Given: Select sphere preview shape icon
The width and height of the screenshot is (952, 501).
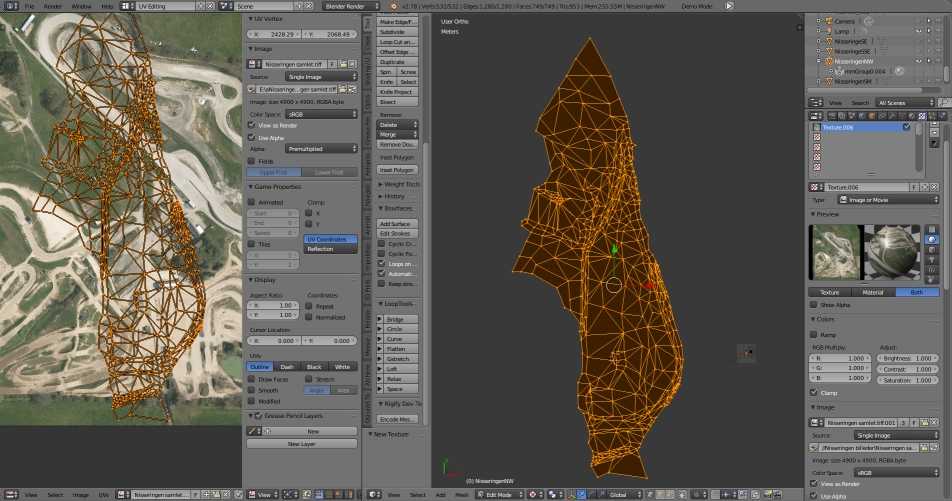Looking at the screenshot, I should point(932,239).
